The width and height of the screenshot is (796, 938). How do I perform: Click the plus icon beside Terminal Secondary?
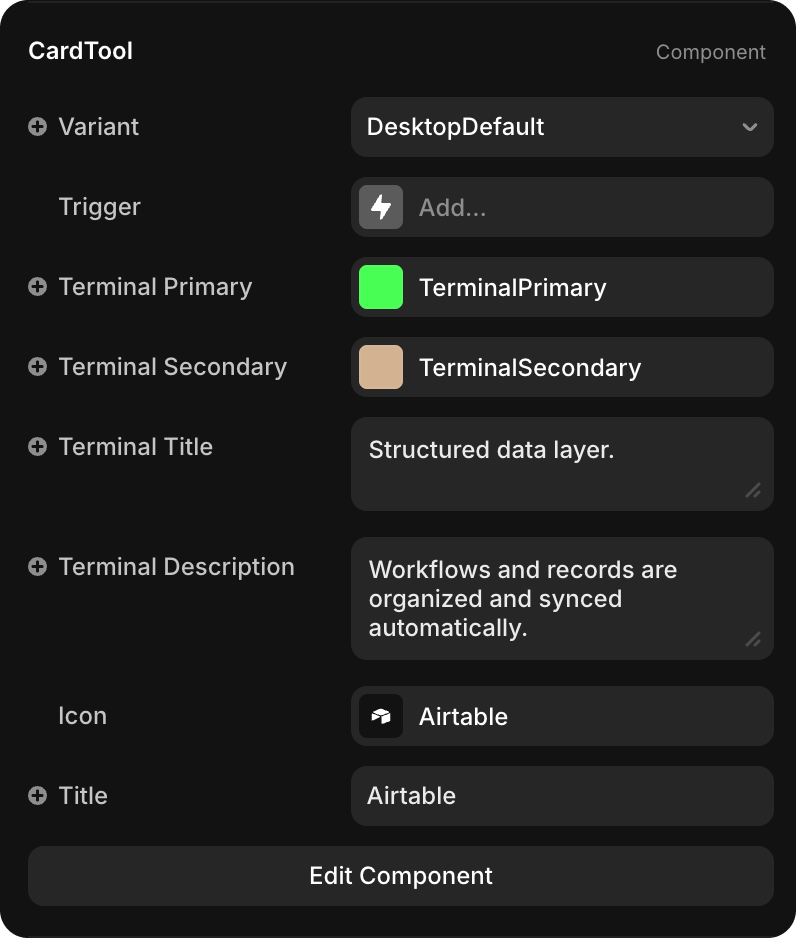(x=37, y=367)
